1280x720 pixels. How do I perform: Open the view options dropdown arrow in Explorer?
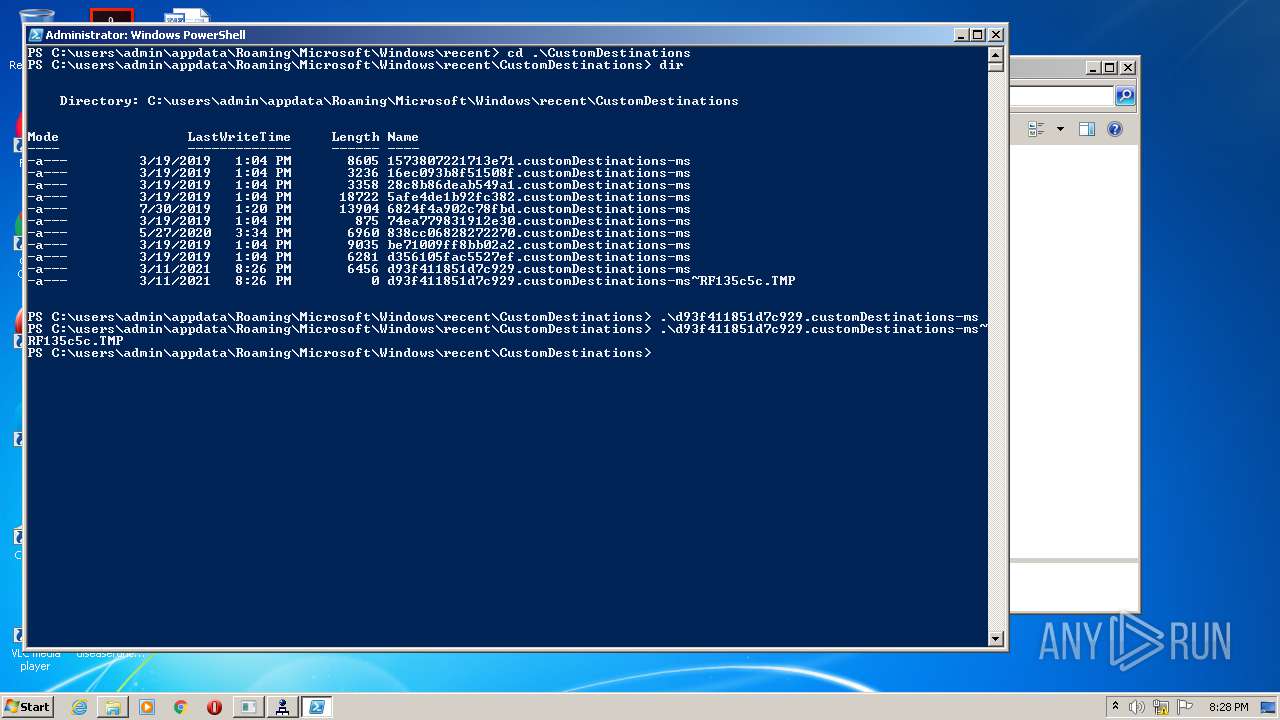pyautogui.click(x=1060, y=129)
